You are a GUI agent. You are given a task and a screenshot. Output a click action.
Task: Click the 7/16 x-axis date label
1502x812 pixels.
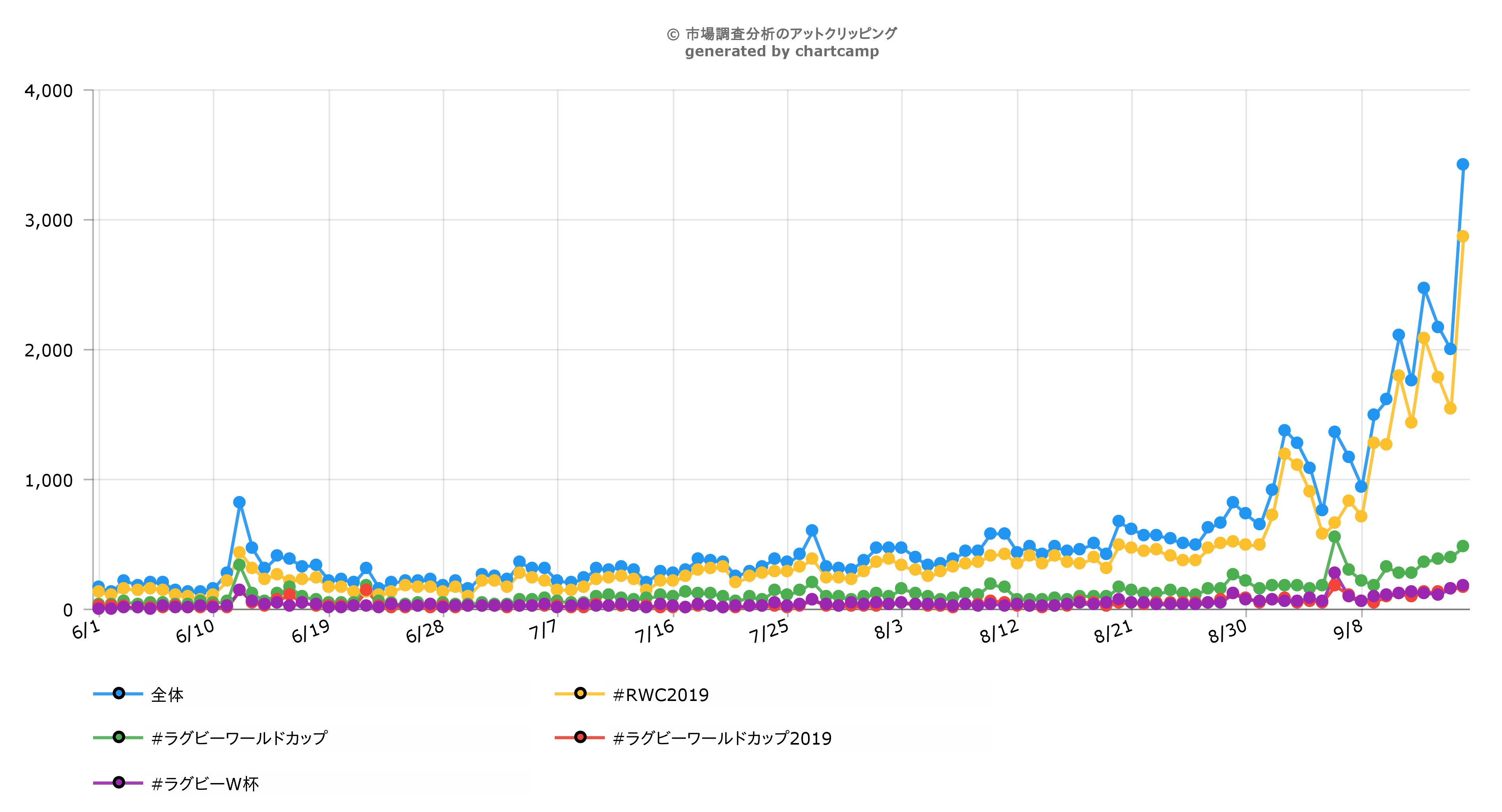pyautogui.click(x=655, y=631)
